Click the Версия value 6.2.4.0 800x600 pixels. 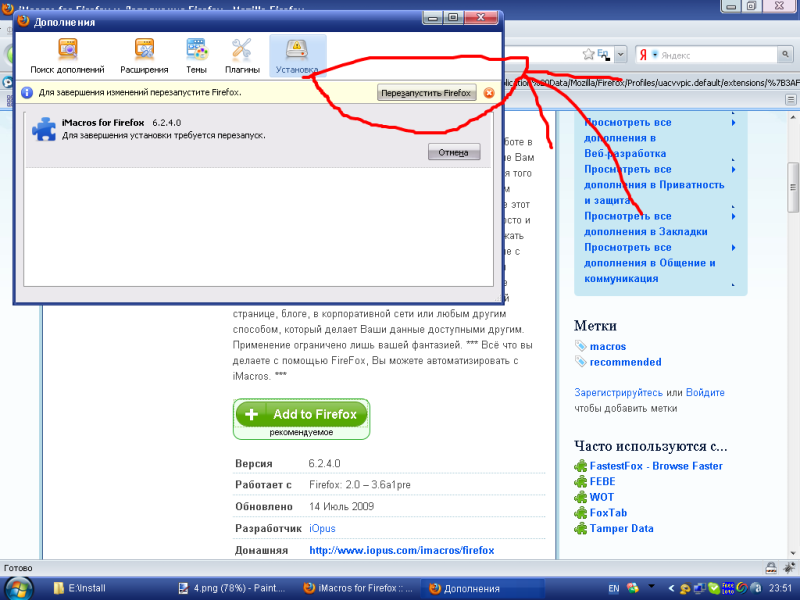coord(324,463)
